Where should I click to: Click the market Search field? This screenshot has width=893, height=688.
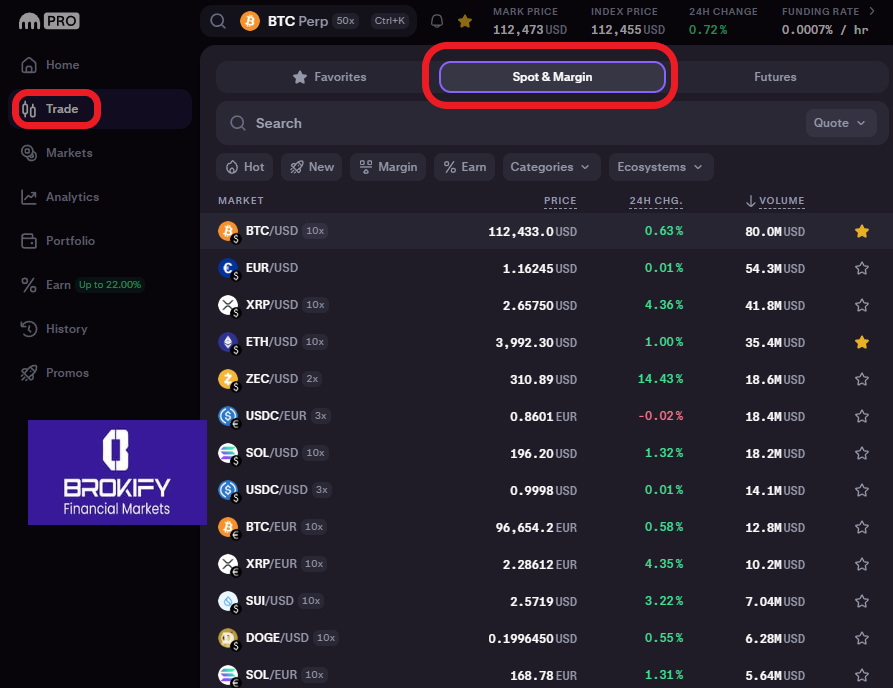(500, 123)
